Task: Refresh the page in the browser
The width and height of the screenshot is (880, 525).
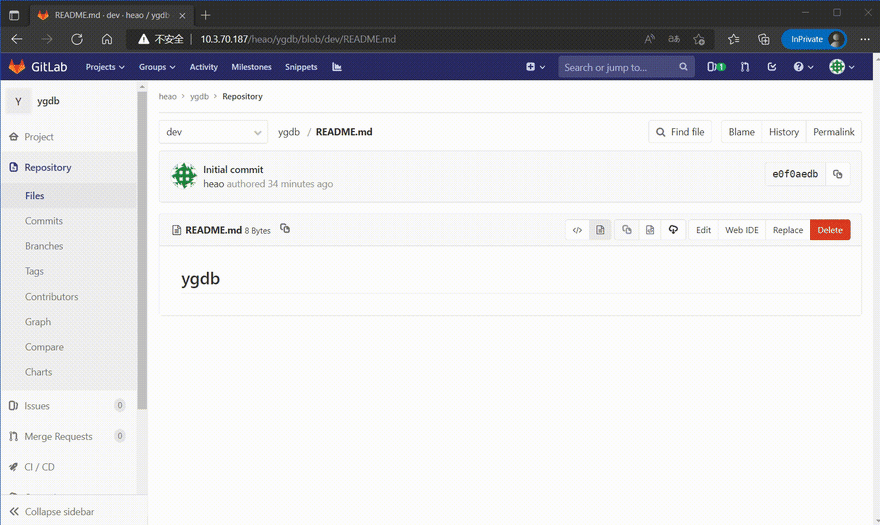Action: [x=77, y=39]
